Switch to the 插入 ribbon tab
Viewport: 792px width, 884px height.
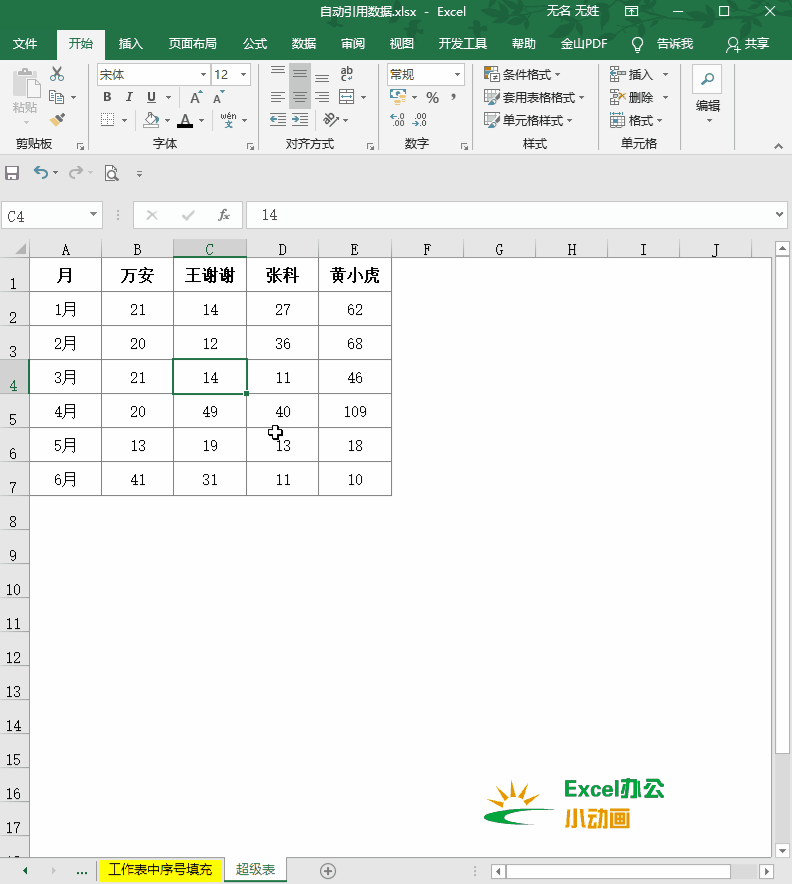point(130,44)
